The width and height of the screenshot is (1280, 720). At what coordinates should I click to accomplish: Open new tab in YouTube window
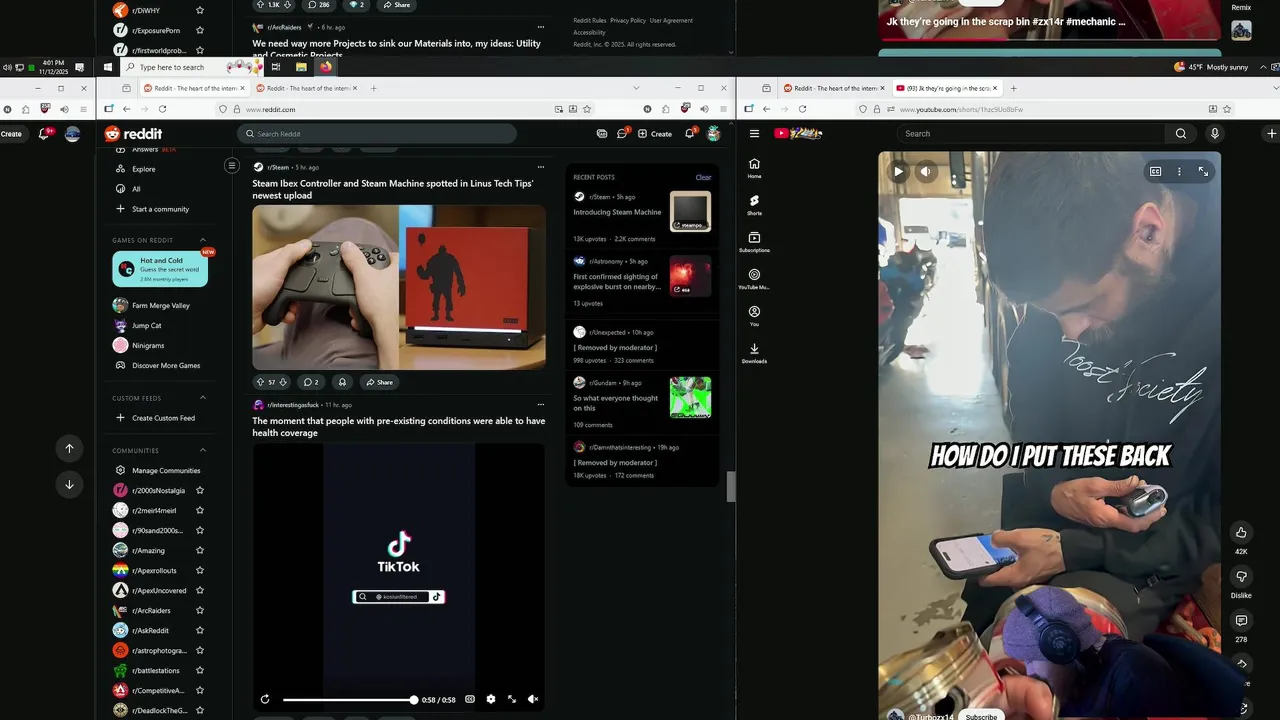[1013, 88]
